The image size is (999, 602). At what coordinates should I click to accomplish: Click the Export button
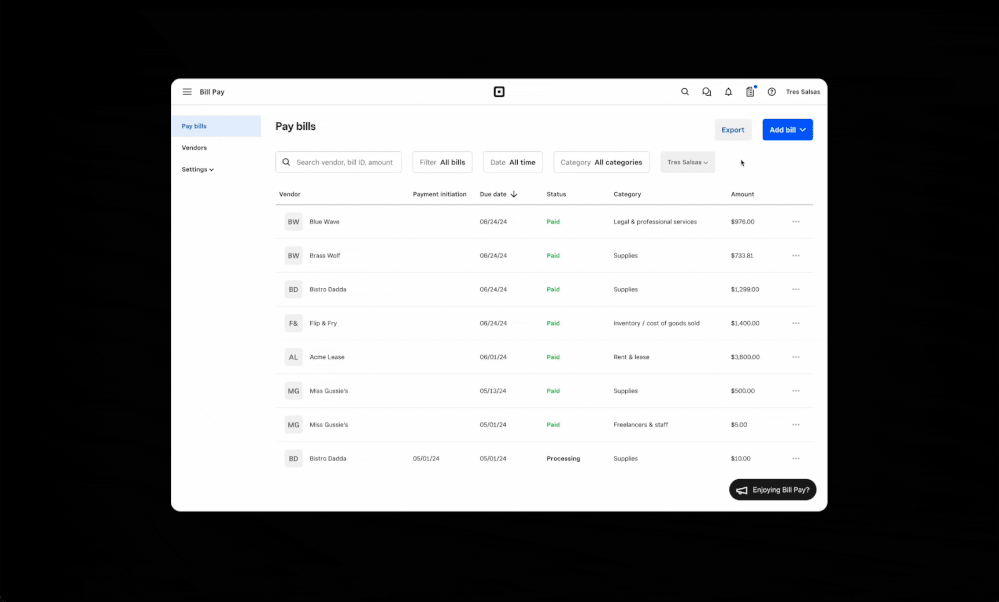pos(733,129)
